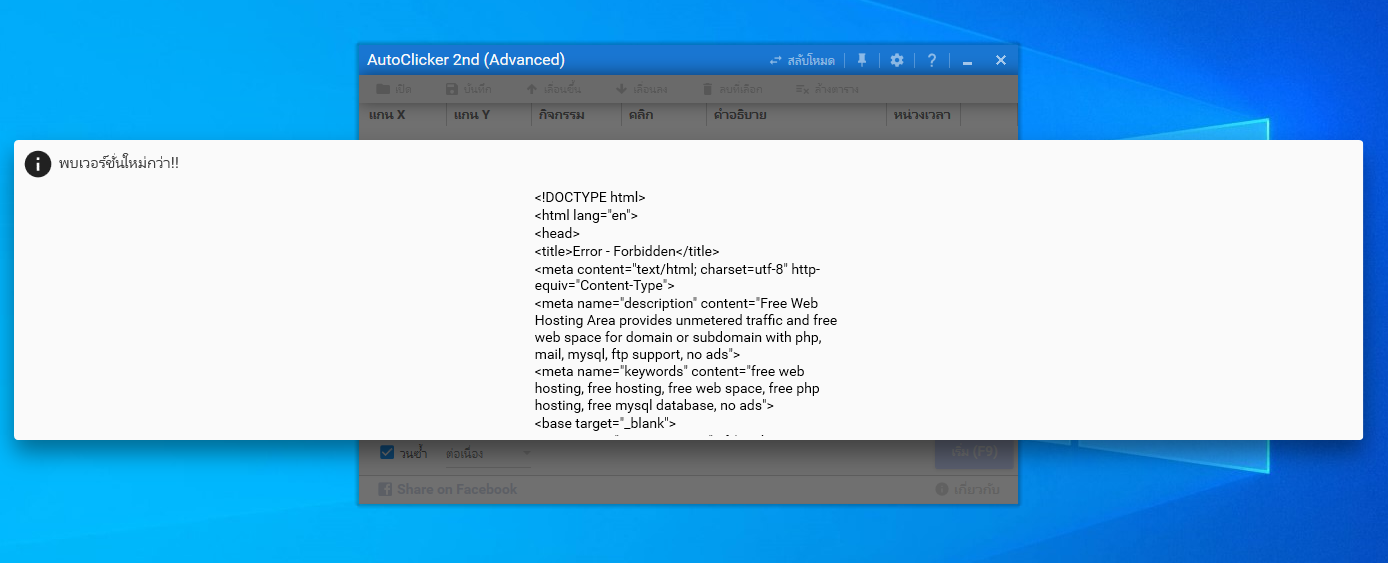Image resolution: width=1388 pixels, height=563 pixels.
Task: Click the <!DOCTYPE html> line in the dialog
Action: pyautogui.click(x=590, y=198)
